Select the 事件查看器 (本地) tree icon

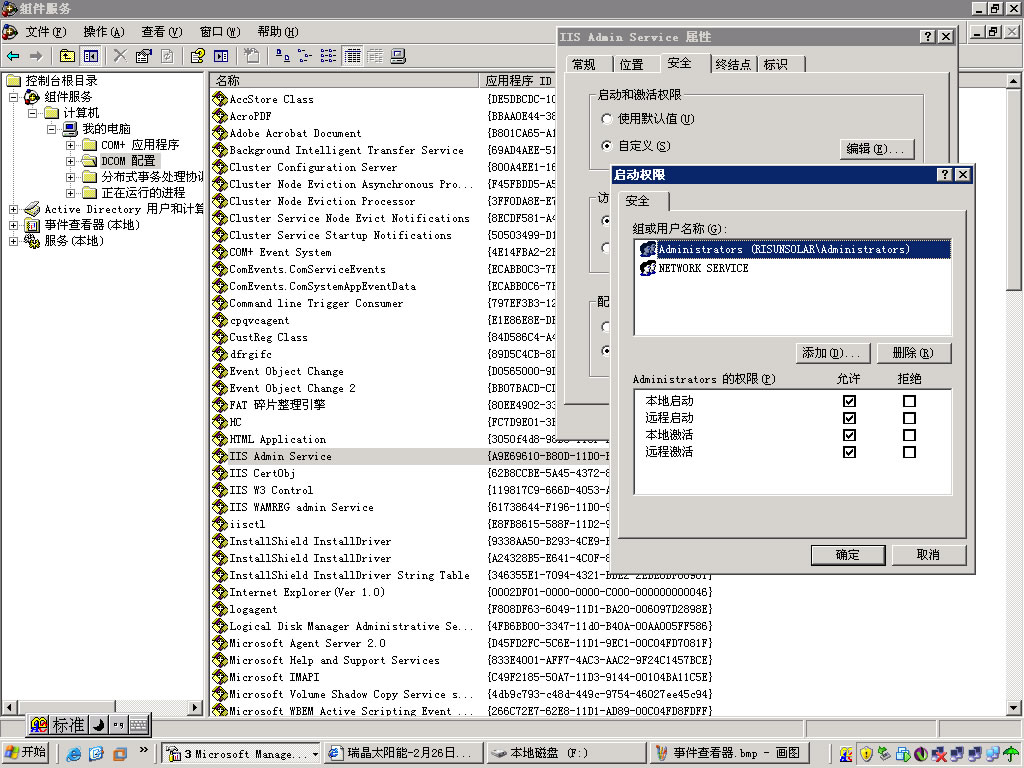click(32, 225)
